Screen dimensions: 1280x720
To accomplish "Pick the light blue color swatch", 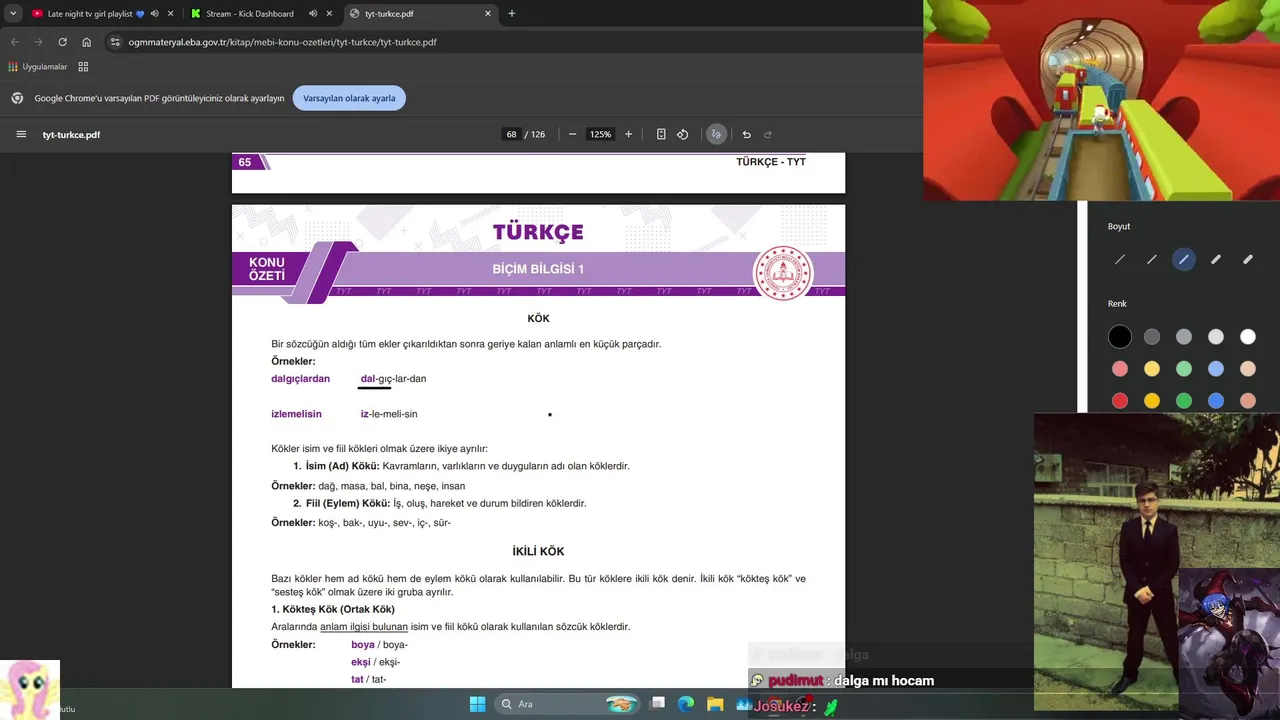I will tap(1216, 369).
